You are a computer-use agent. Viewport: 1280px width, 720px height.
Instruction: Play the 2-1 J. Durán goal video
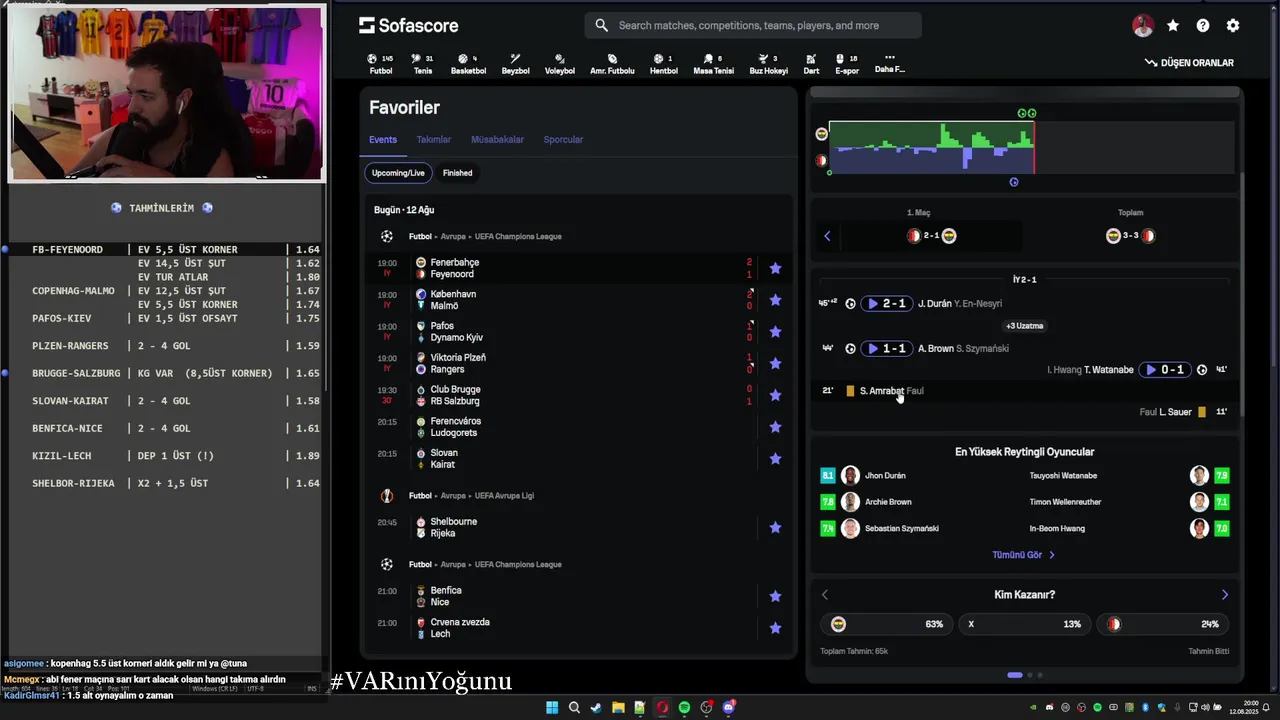886,304
